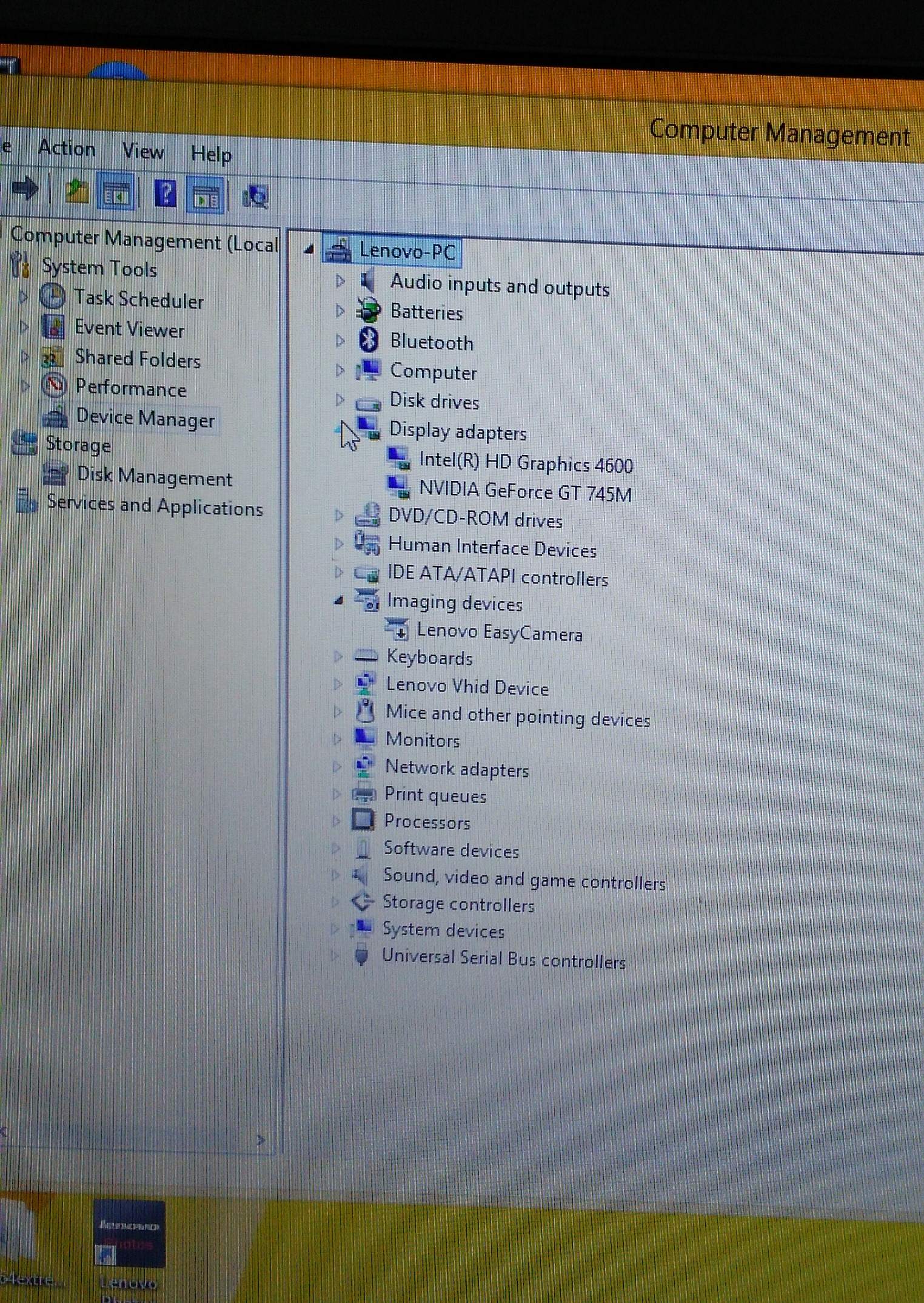Select the Computer category entry
Viewport: 924px width, 1303px height.
[x=434, y=372]
